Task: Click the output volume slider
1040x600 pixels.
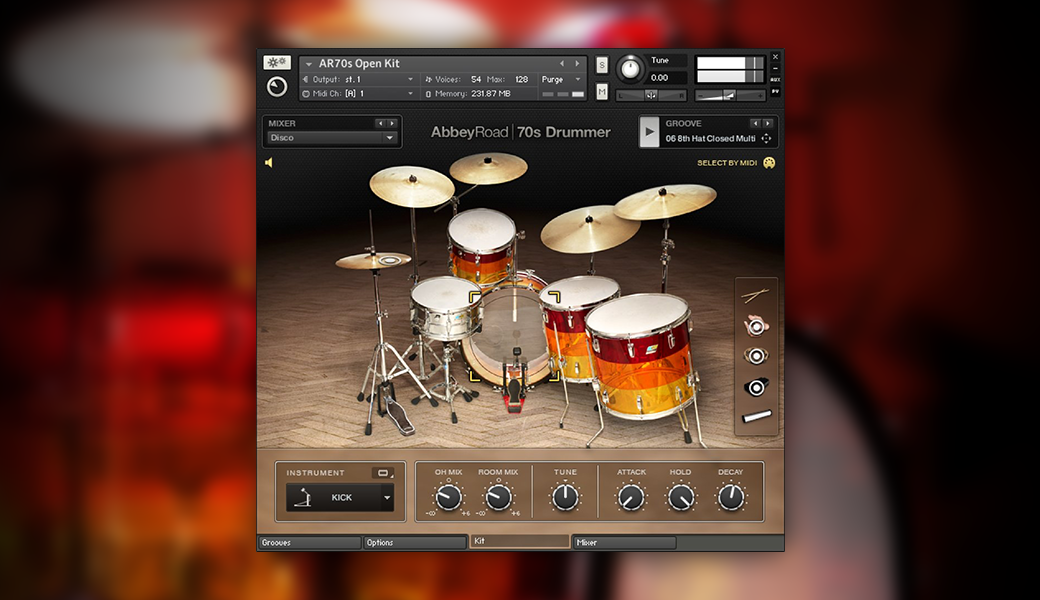Action: (730, 95)
